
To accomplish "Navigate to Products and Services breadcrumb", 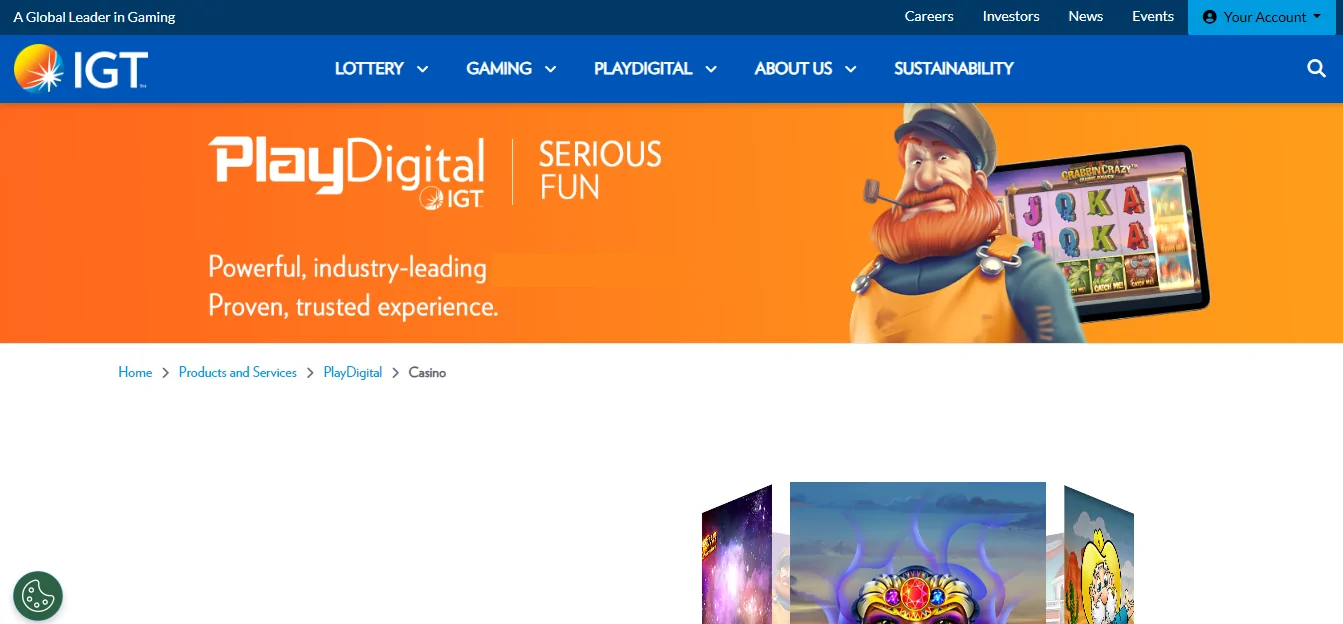I will point(237,372).
